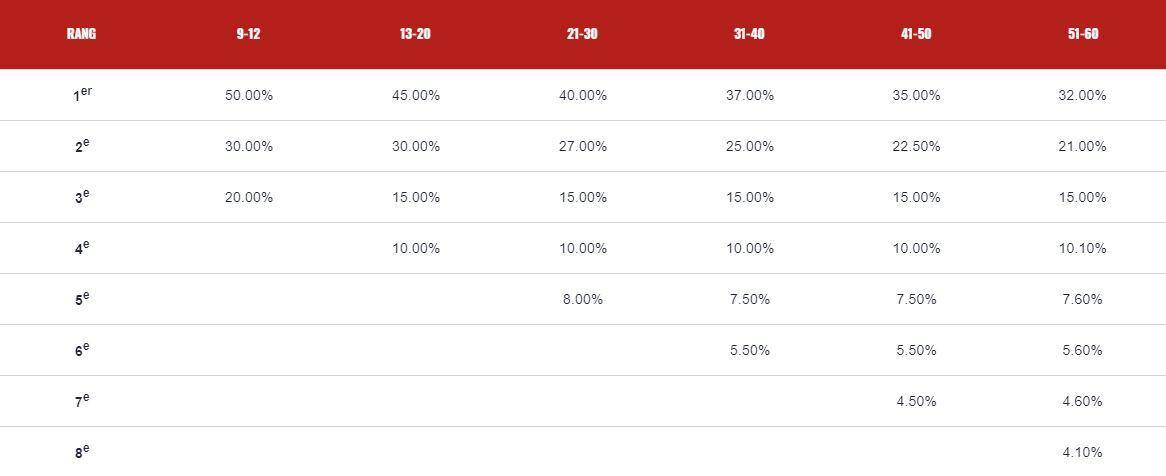The image size is (1166, 476).
Task: Click the 50.00% cell
Action: [x=249, y=96]
